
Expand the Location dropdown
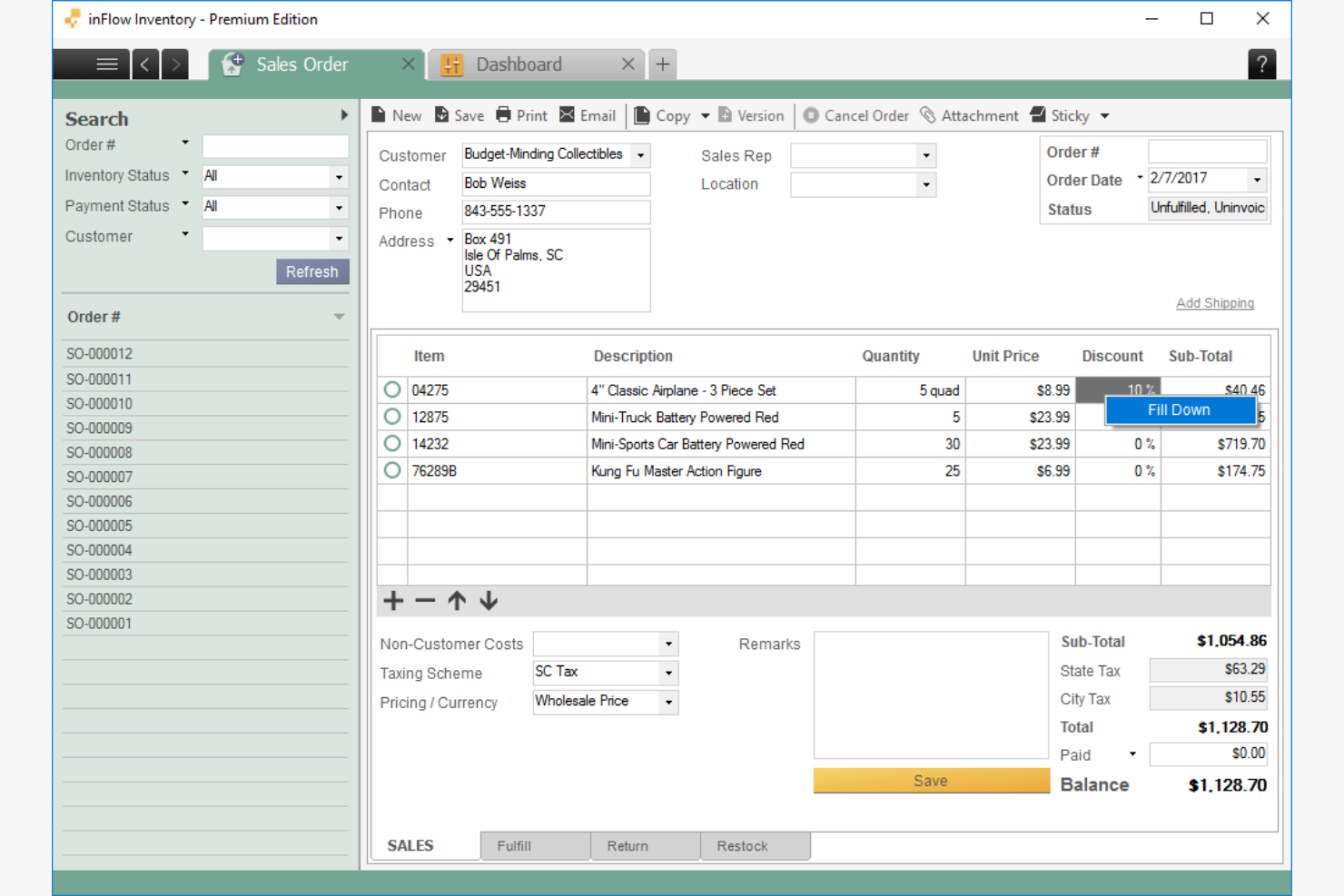[926, 184]
